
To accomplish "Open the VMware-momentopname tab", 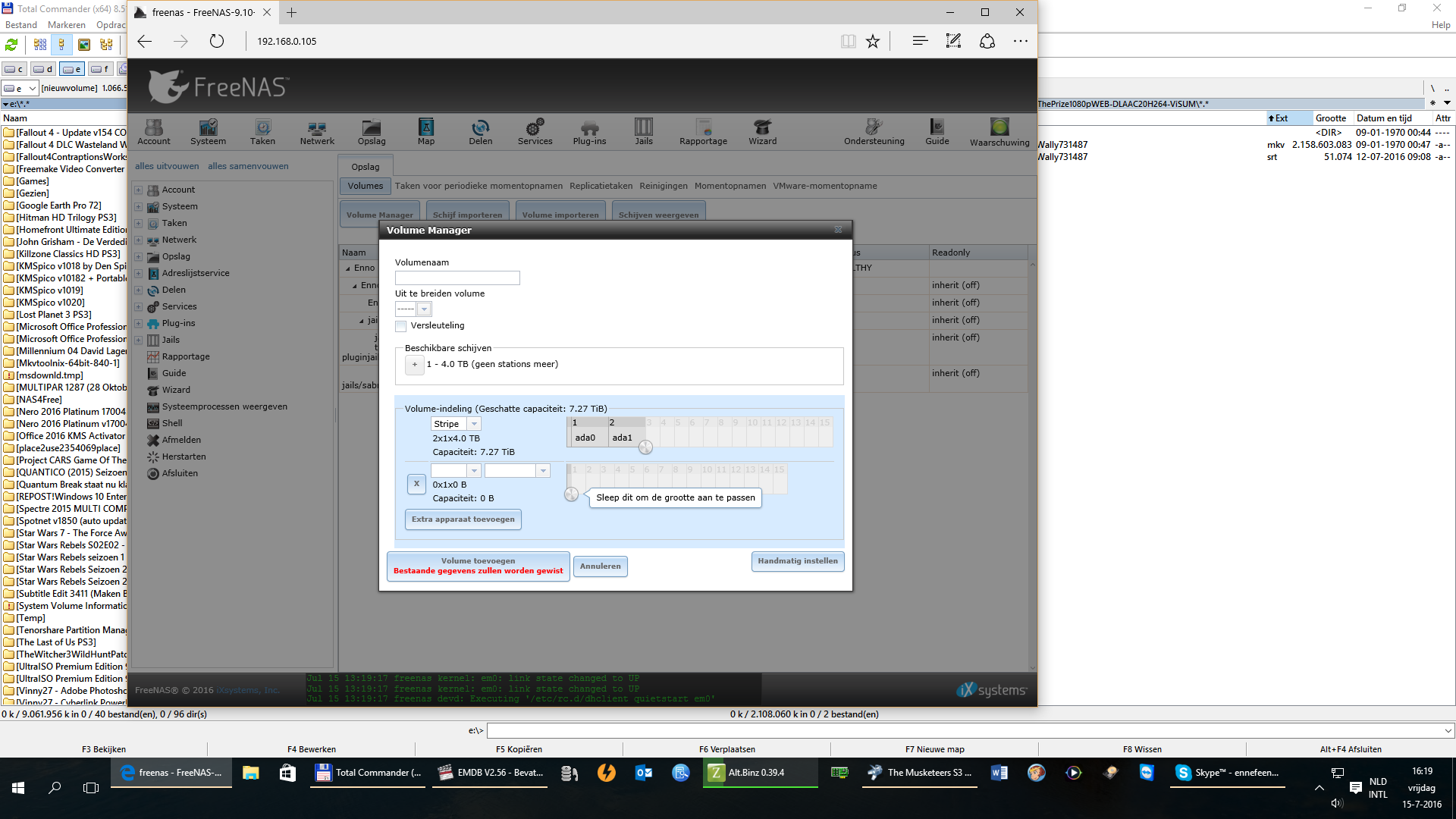I will click(825, 186).
